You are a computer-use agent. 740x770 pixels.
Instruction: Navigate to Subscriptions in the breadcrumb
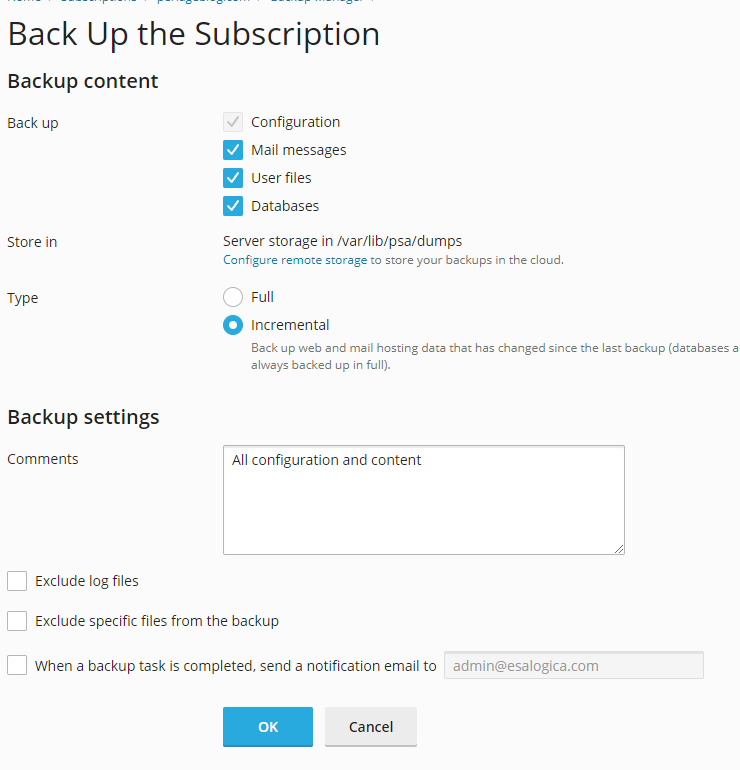point(98,2)
